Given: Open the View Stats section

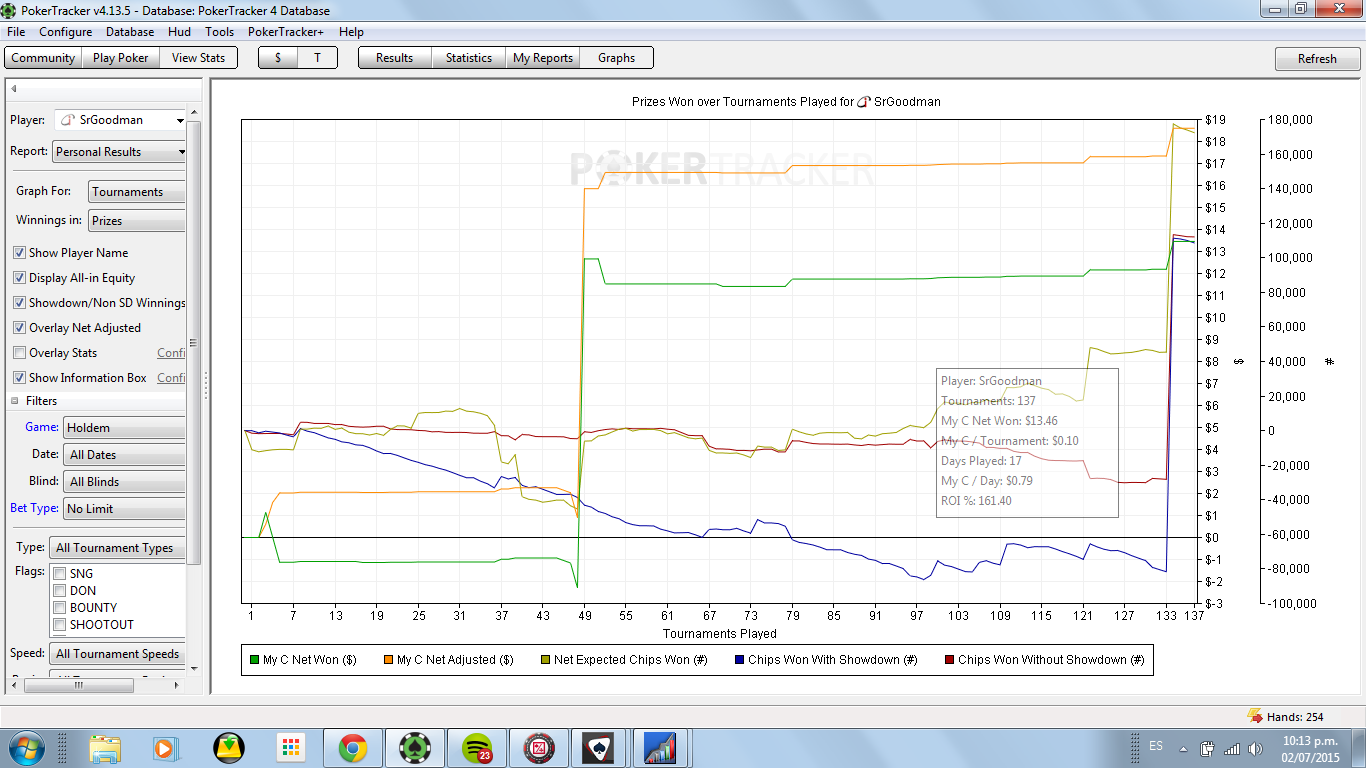Looking at the screenshot, I should pyautogui.click(x=199, y=58).
